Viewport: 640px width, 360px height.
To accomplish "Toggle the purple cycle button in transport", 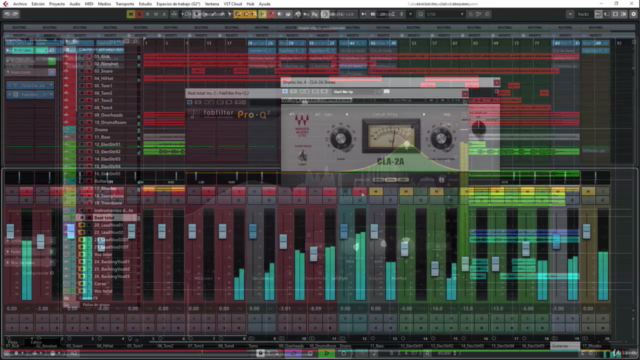I will coord(293,353).
